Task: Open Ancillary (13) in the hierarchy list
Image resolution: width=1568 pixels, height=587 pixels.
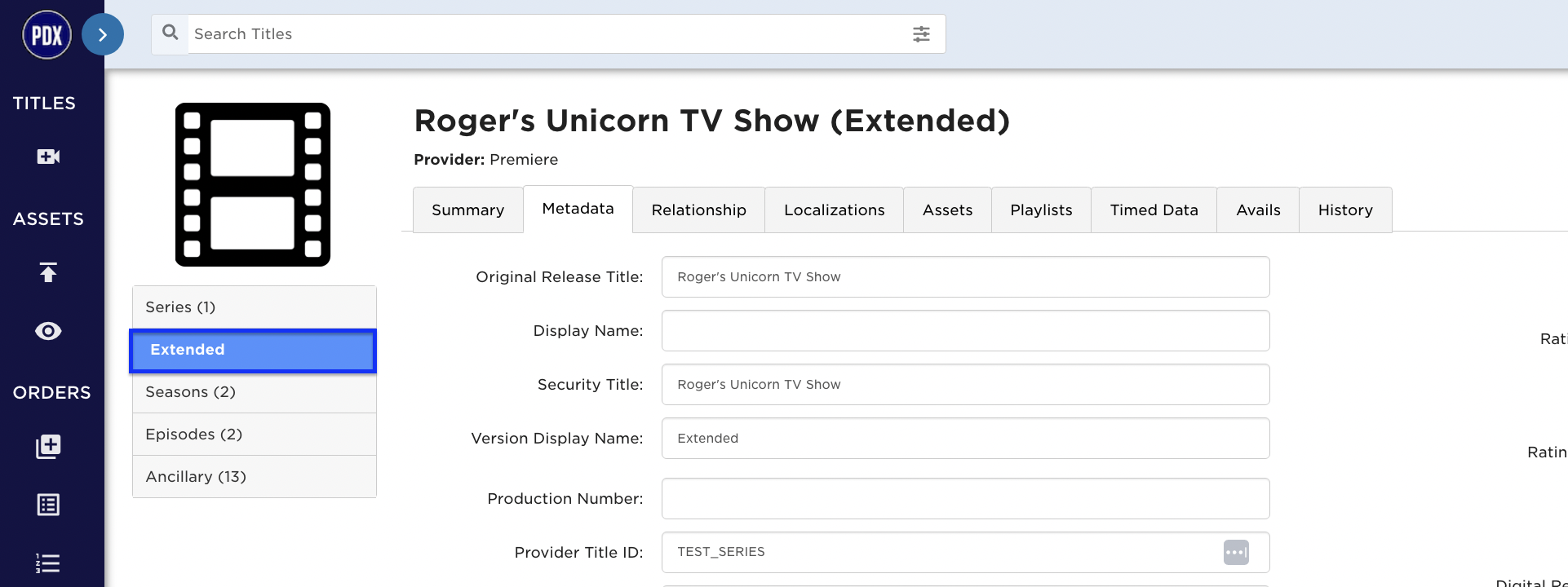Action: [255, 477]
